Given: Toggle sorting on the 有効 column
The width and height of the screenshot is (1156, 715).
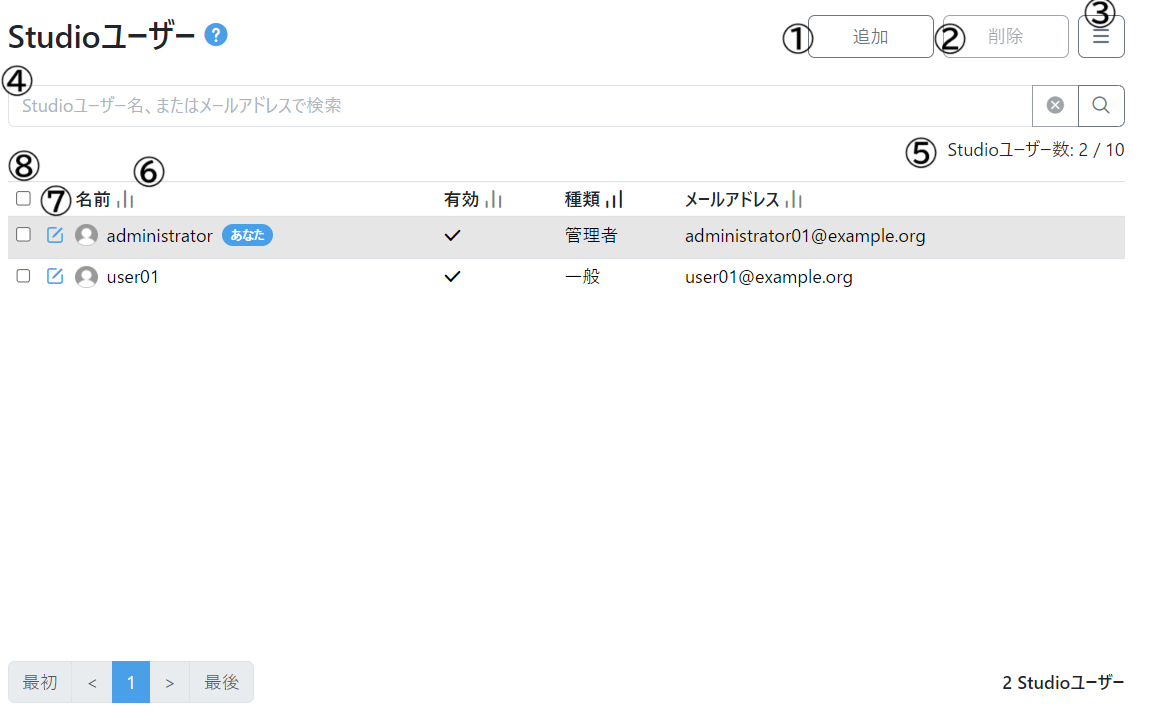Looking at the screenshot, I should click(491, 199).
